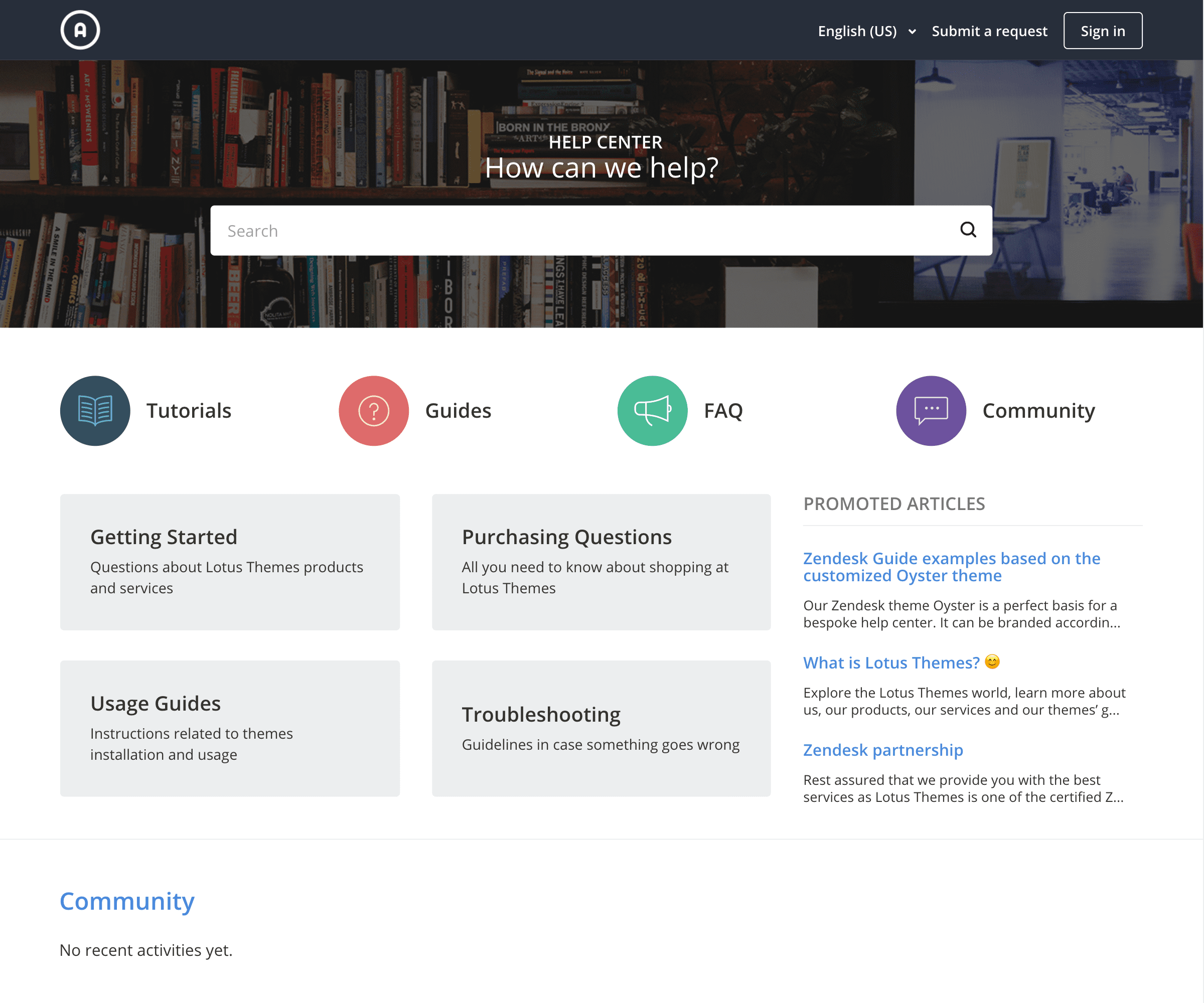Click the magnifying glass search icon

(x=968, y=230)
